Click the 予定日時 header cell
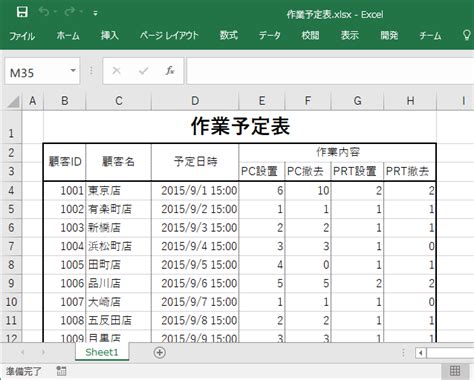474x380 pixels. pyautogui.click(x=195, y=162)
